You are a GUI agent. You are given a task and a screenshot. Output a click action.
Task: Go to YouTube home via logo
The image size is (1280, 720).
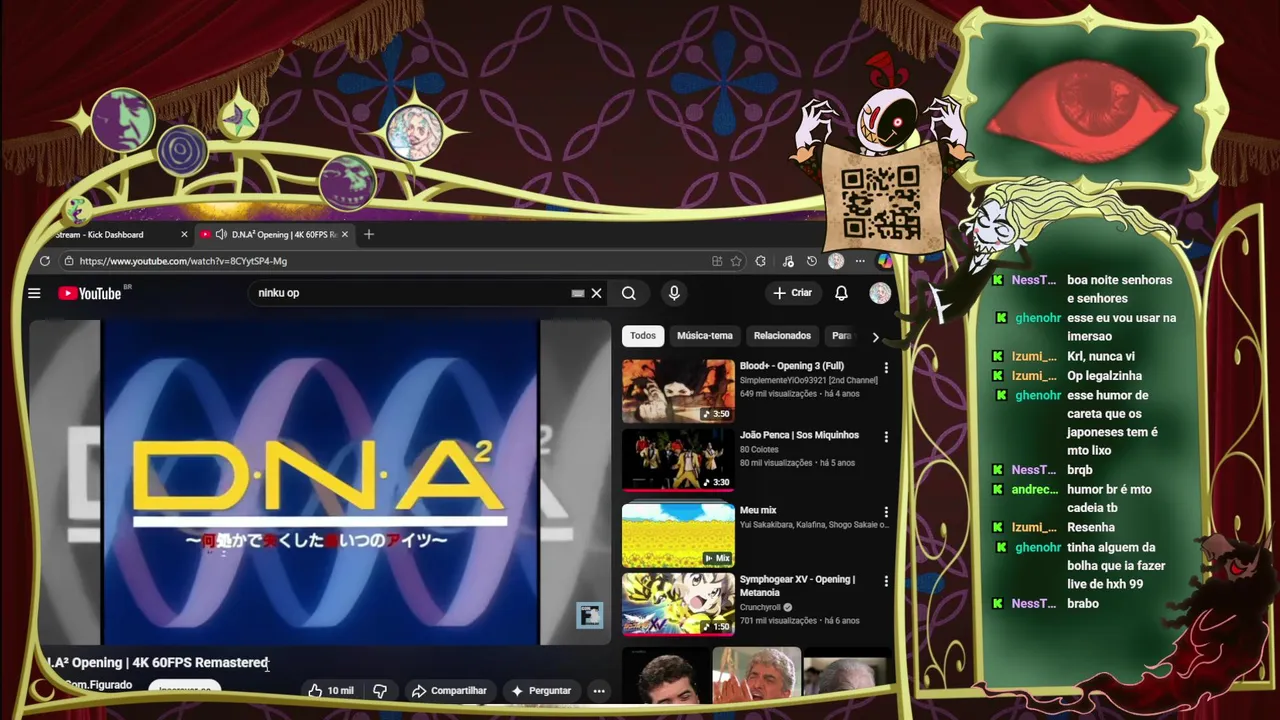(90, 293)
